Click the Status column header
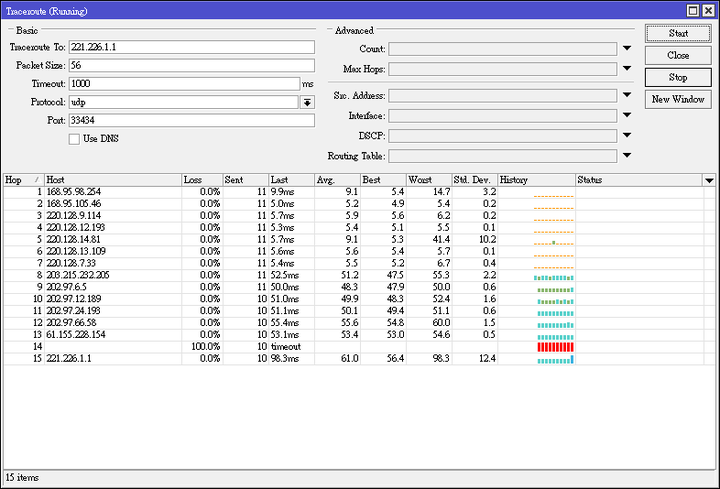This screenshot has height=489, width=720. pos(639,180)
